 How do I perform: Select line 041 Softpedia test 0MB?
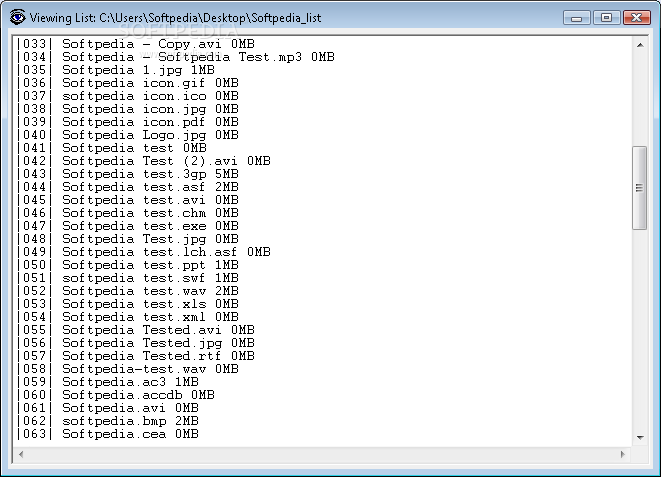112,148
